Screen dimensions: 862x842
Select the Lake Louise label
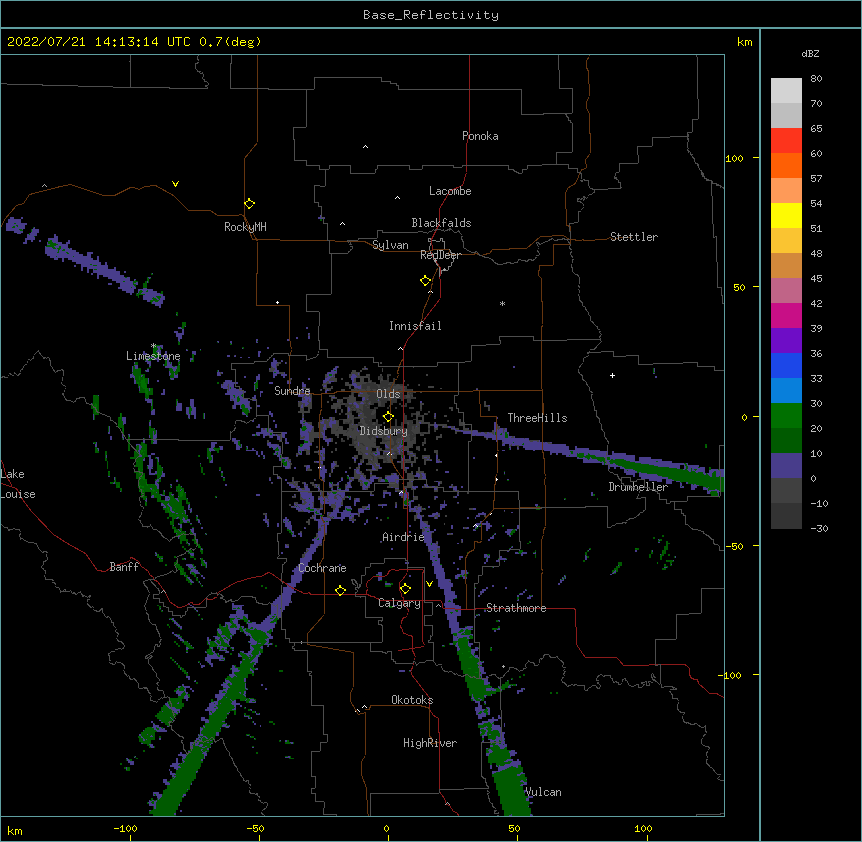(18, 484)
